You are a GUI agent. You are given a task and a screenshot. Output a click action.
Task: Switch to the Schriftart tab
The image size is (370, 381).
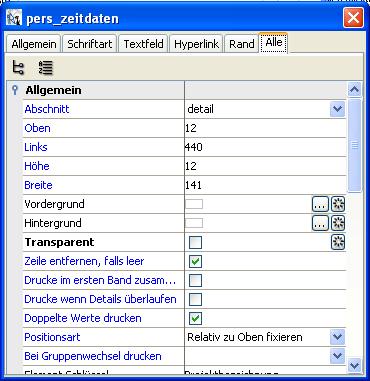tap(89, 44)
